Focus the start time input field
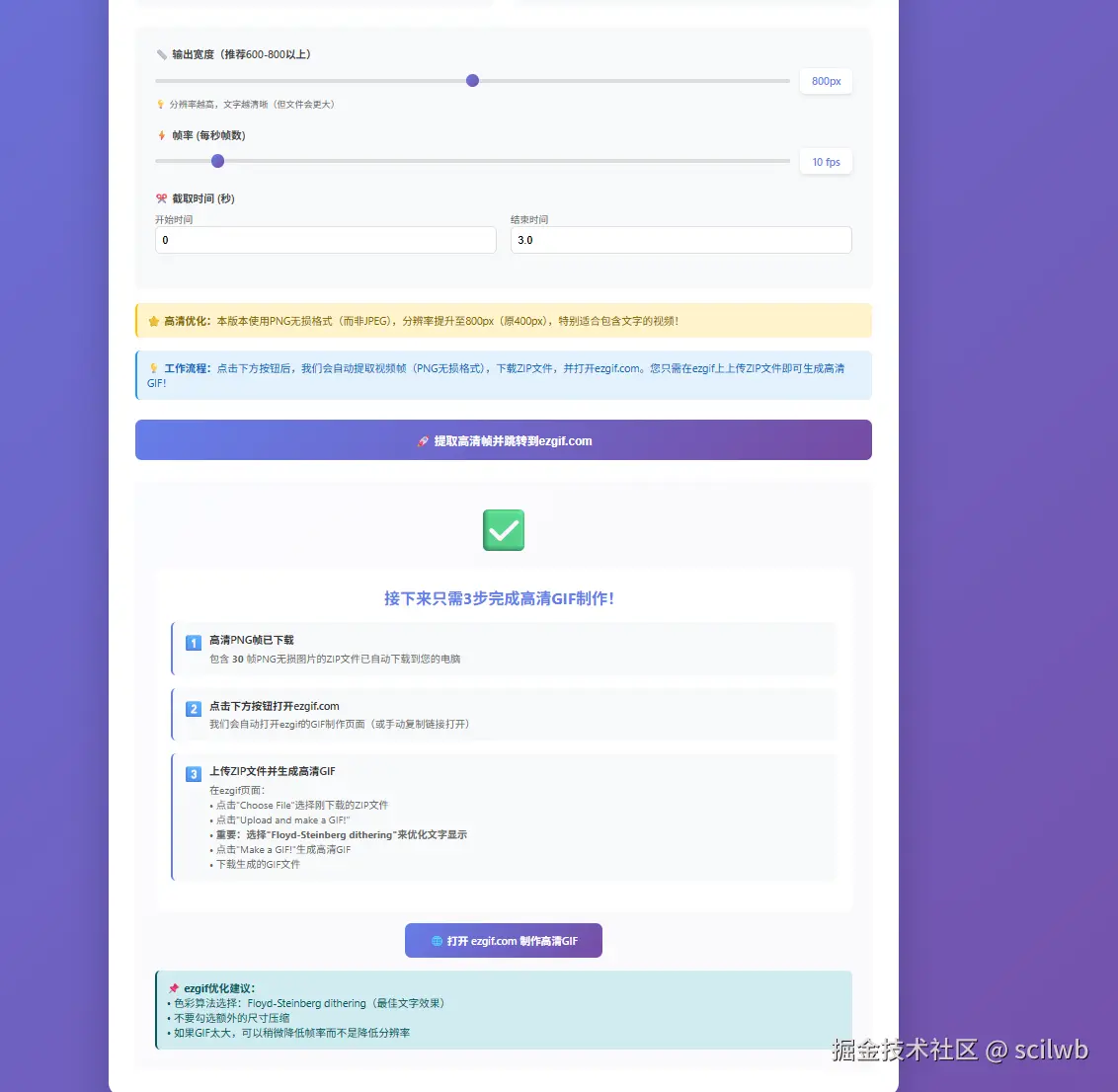 [x=325, y=240]
